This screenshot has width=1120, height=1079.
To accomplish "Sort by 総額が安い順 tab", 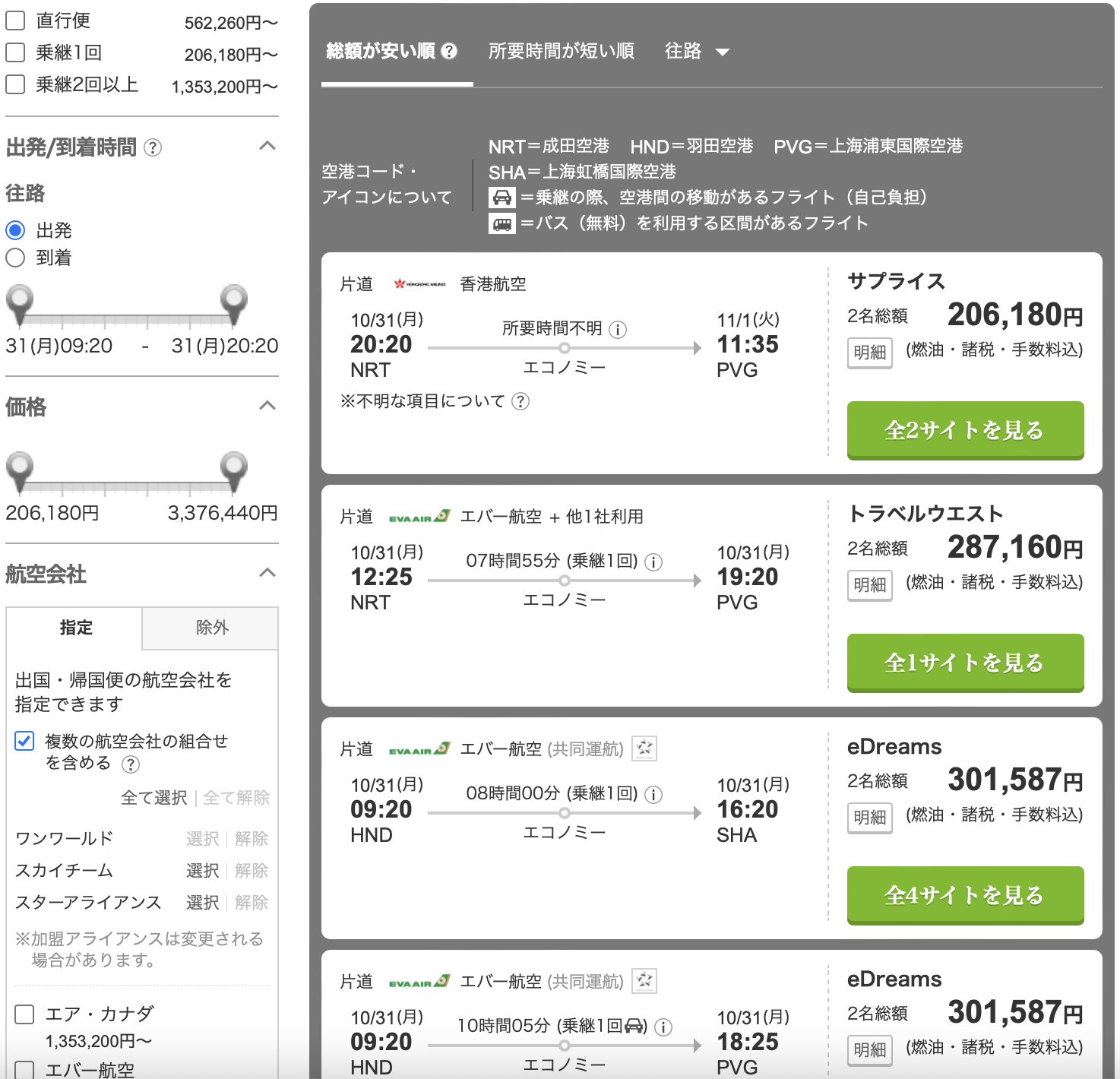I will 381,51.
